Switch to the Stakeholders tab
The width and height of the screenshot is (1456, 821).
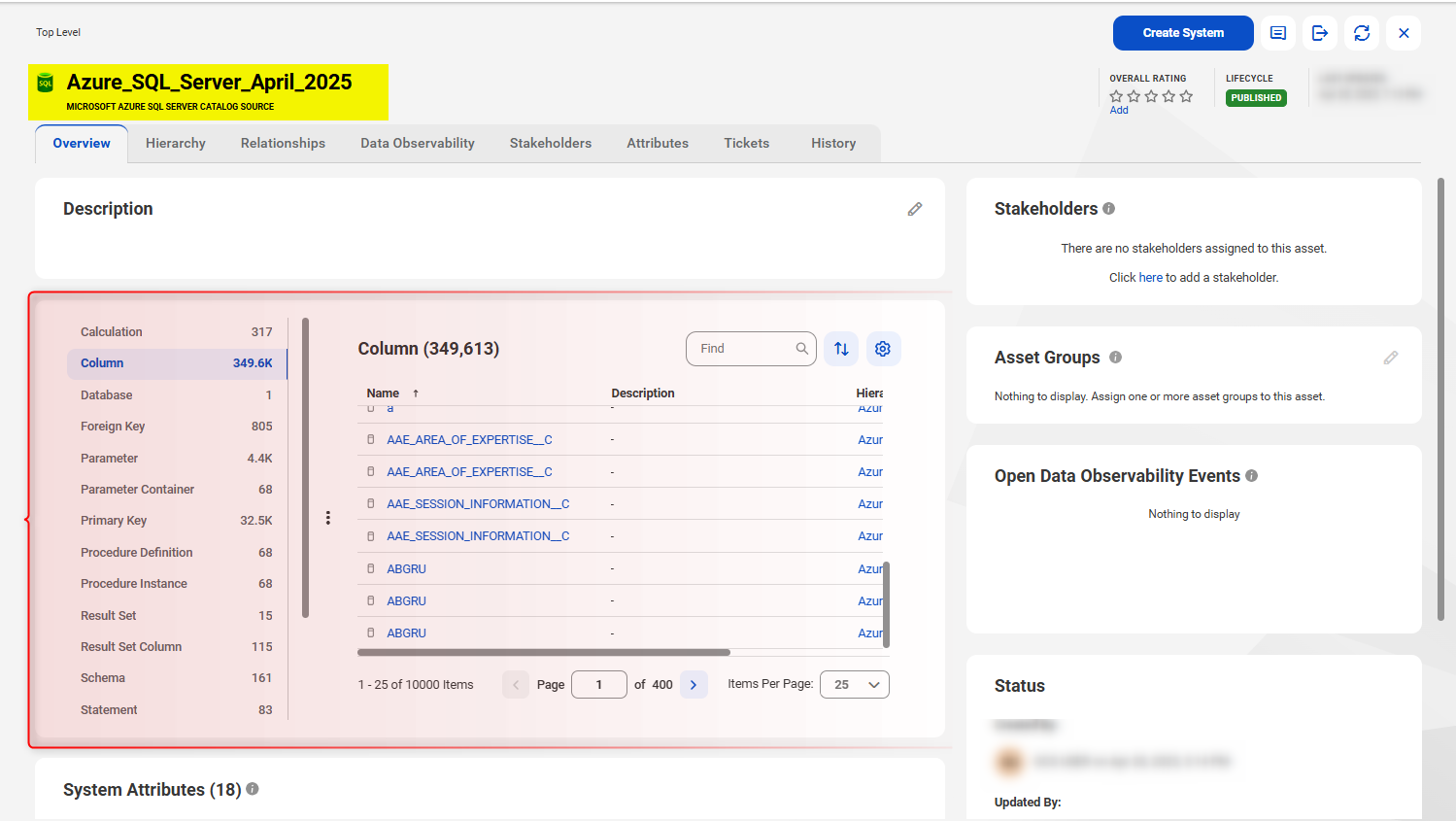click(x=551, y=143)
